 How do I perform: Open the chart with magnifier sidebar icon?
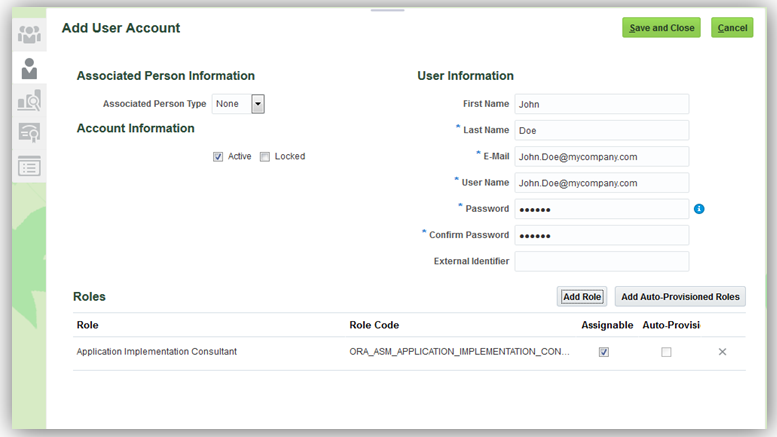29,100
